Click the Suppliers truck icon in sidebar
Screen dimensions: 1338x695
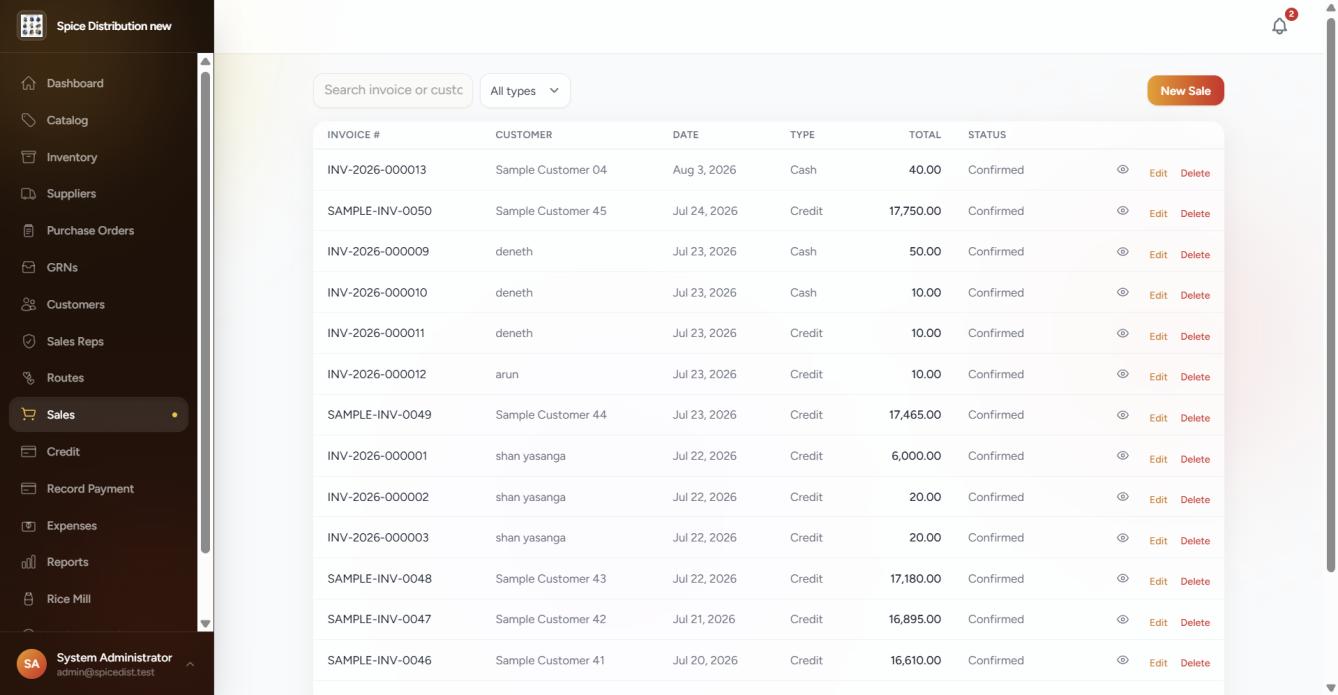(28, 194)
